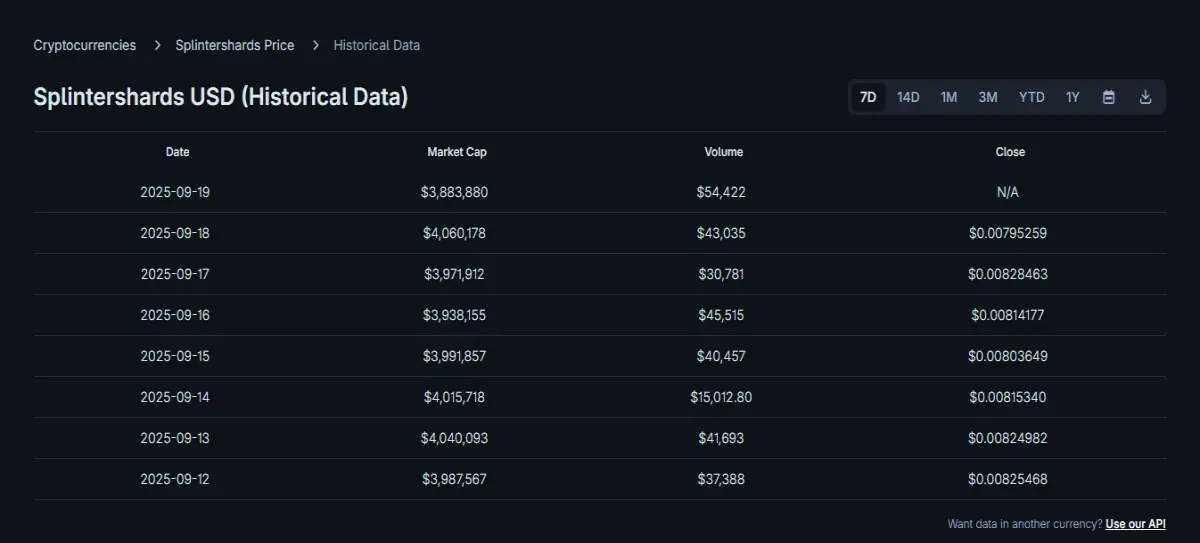This screenshot has height=543, width=1200.
Task: Click the Close column header
Action: 1010,152
